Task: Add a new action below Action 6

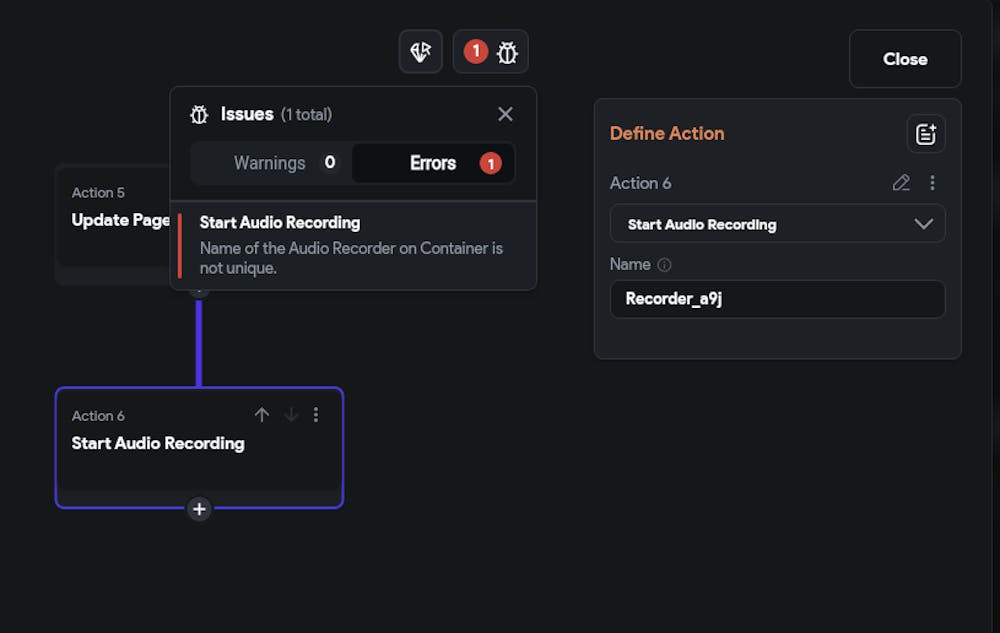Action: 199,509
